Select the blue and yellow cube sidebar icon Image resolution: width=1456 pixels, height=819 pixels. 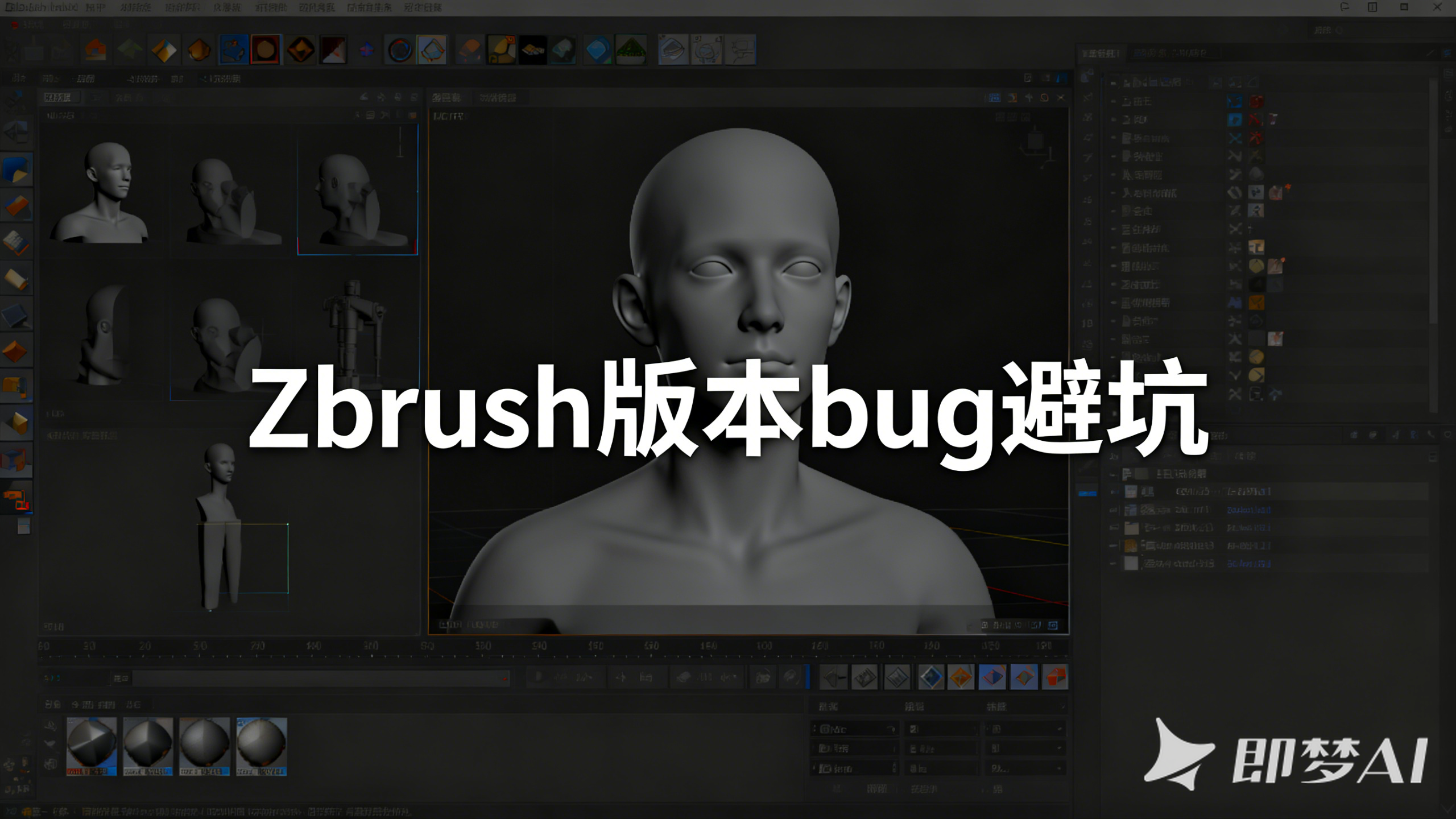[x=16, y=169]
